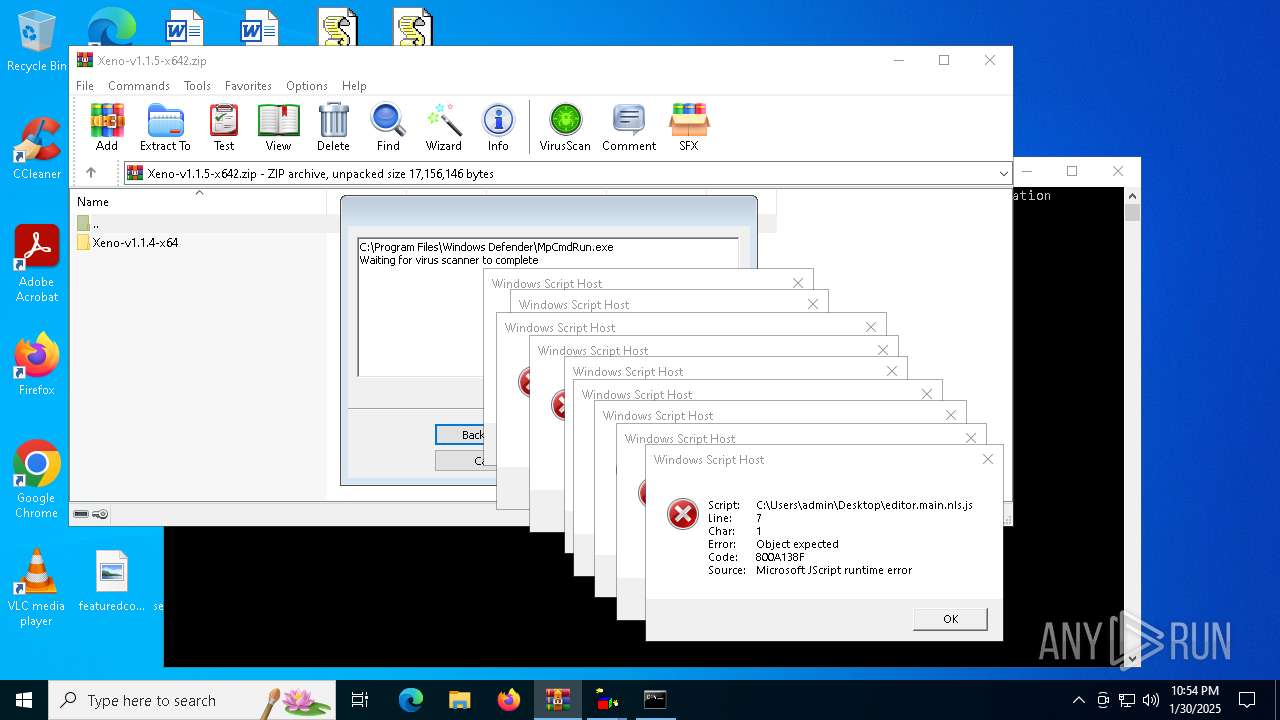Close the front Windows Script Host dialog
This screenshot has height=720, width=1280.
point(988,459)
